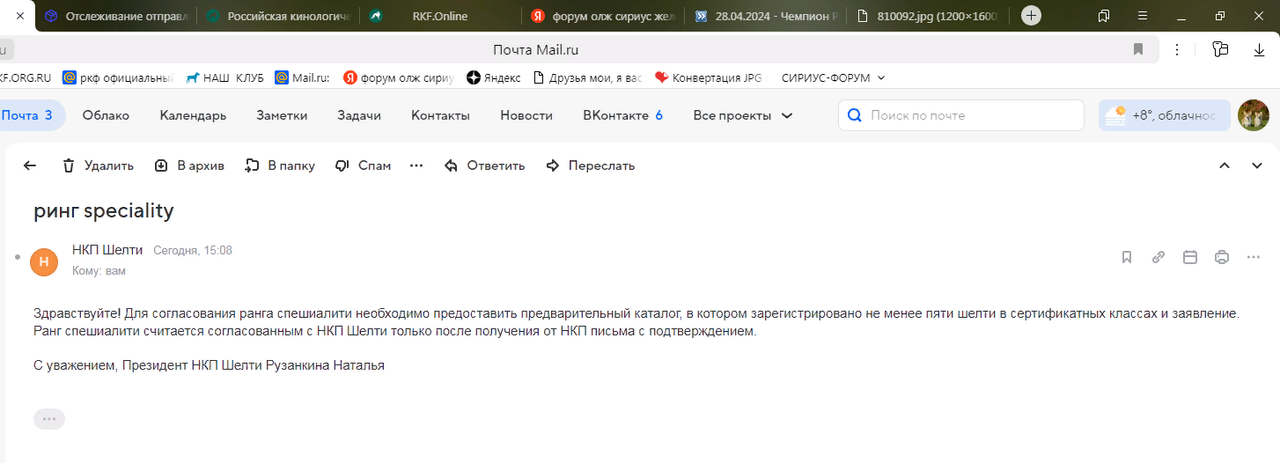Open a new browser tab with plus button
The height and width of the screenshot is (463, 1280).
[1031, 16]
